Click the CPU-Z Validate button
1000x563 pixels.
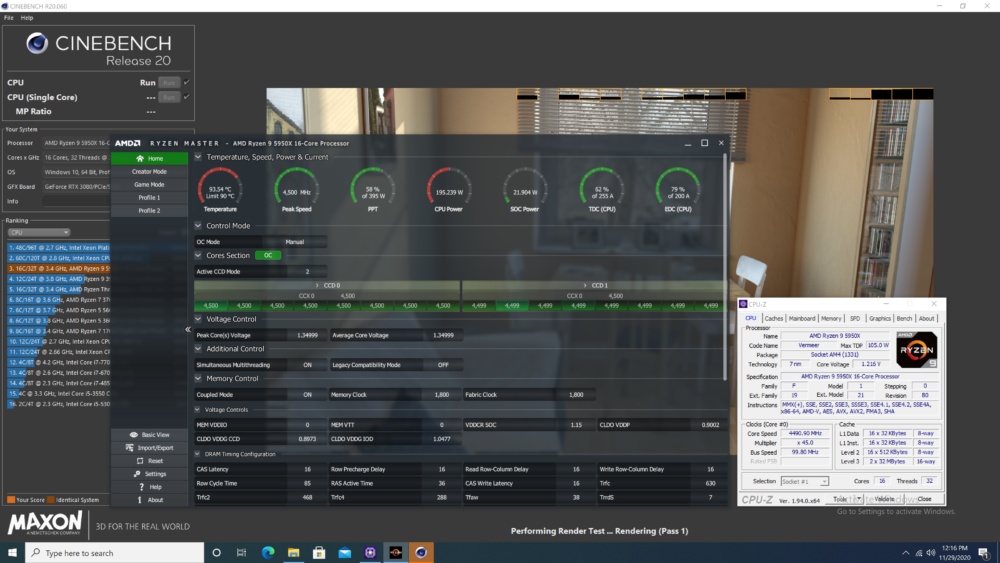click(x=884, y=499)
